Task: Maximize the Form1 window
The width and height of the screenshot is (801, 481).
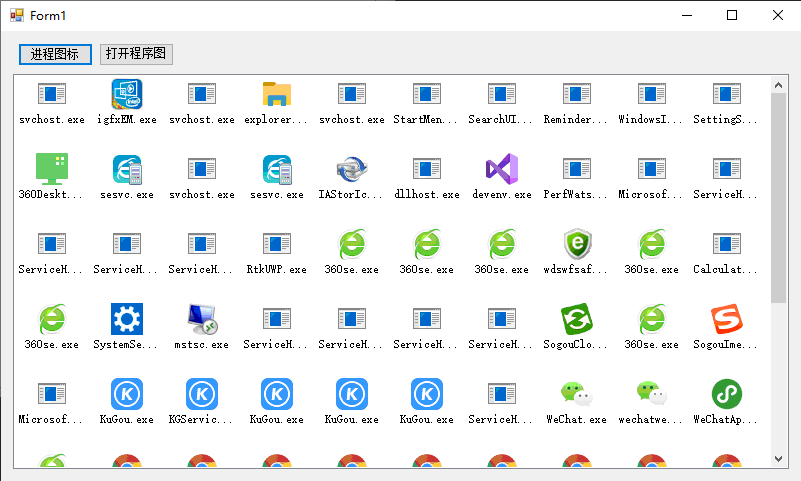Action: [732, 15]
